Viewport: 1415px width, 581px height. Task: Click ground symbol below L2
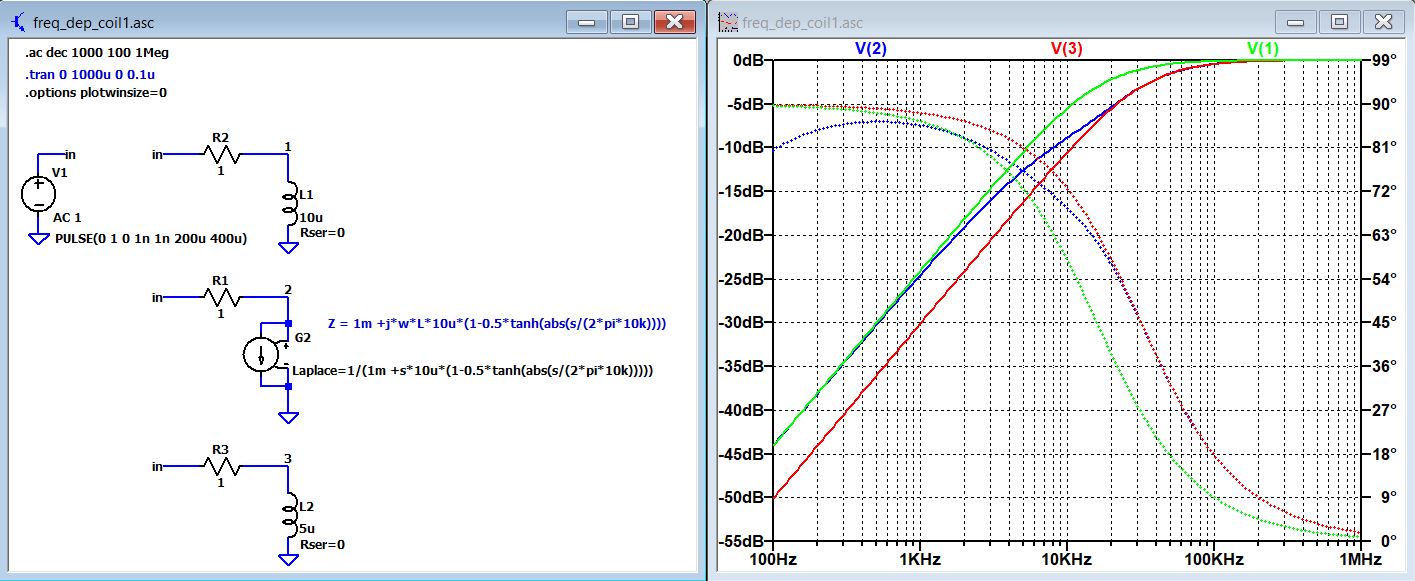(x=290, y=559)
